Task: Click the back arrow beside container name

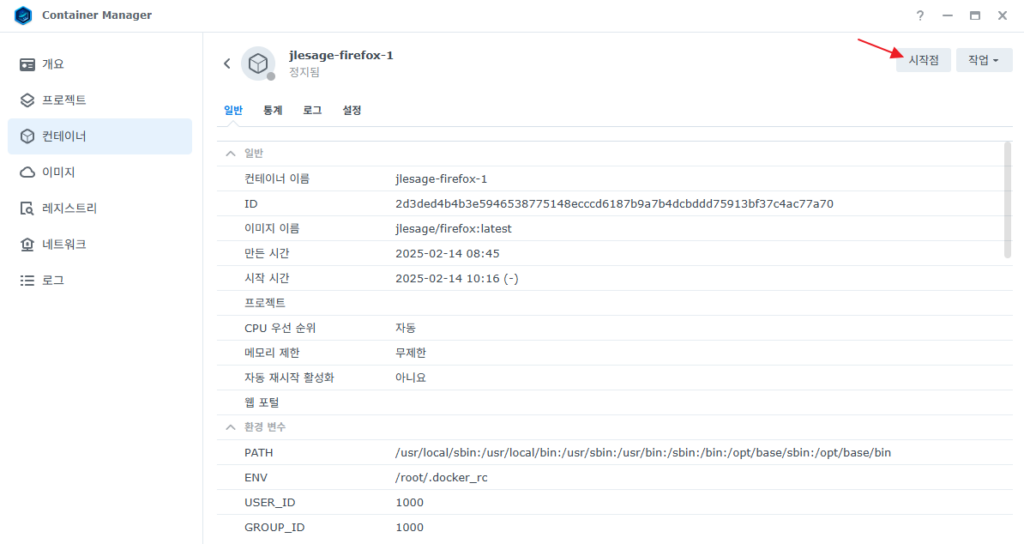Action: point(227,63)
